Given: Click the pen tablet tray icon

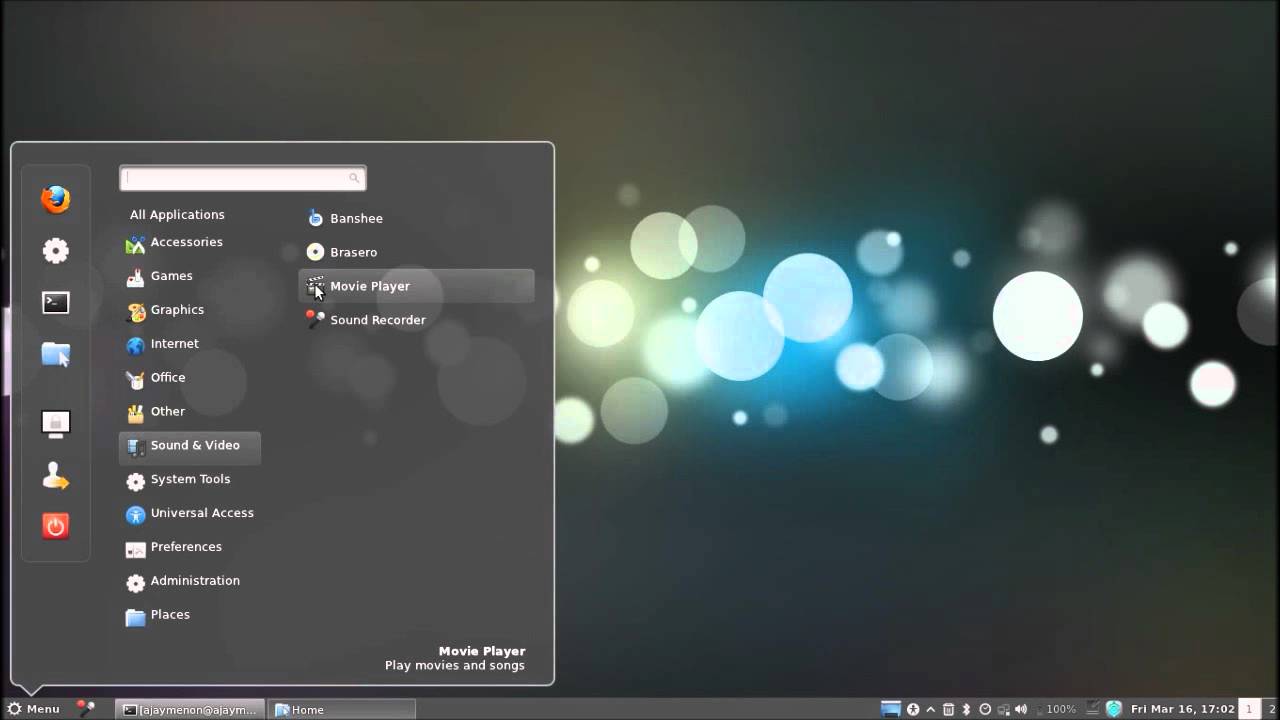Looking at the screenshot, I should (1093, 709).
